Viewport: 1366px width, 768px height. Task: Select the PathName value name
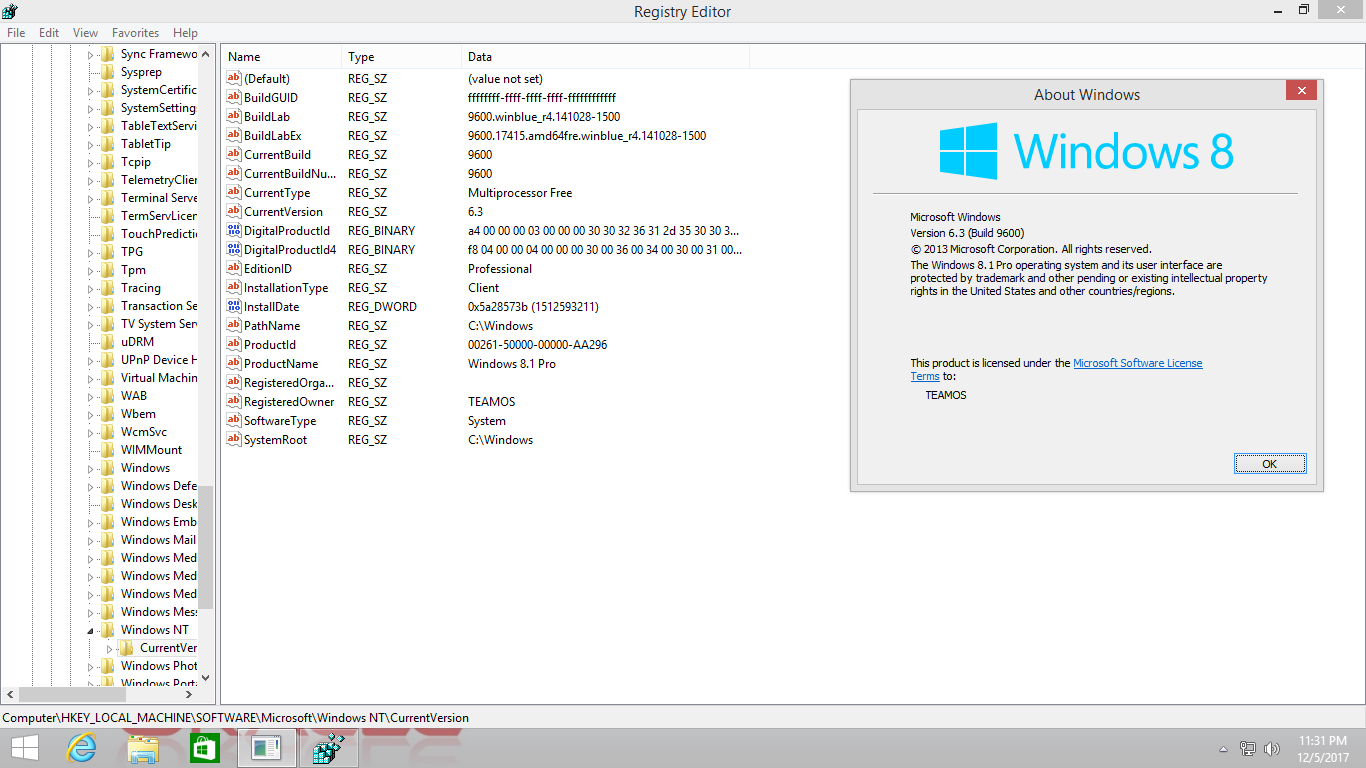272,326
